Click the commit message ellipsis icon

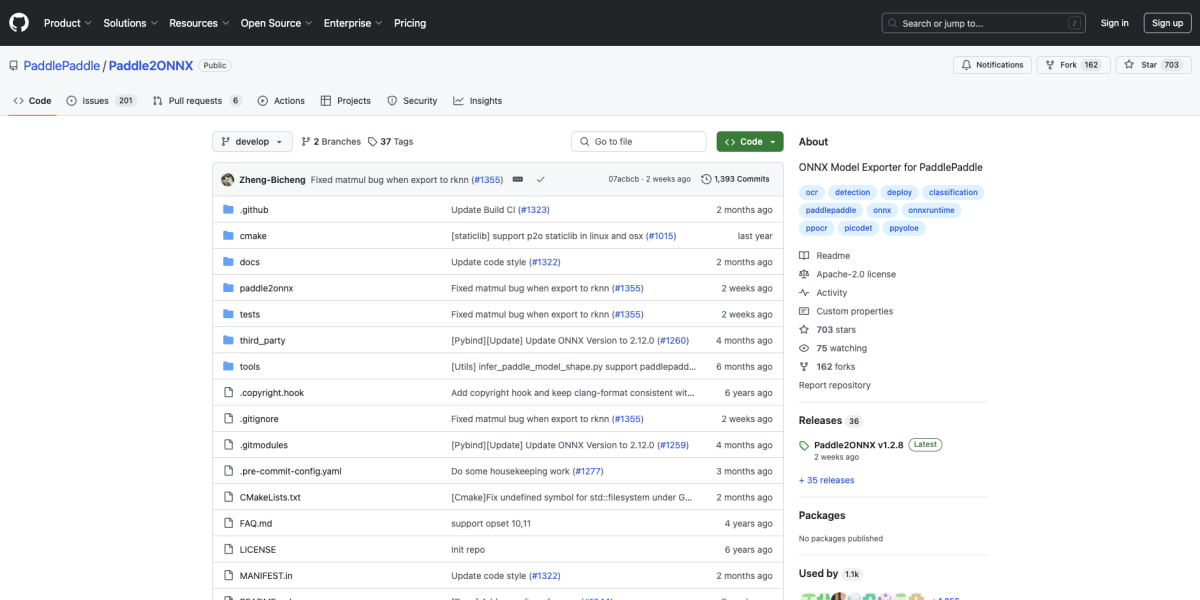tap(517, 179)
